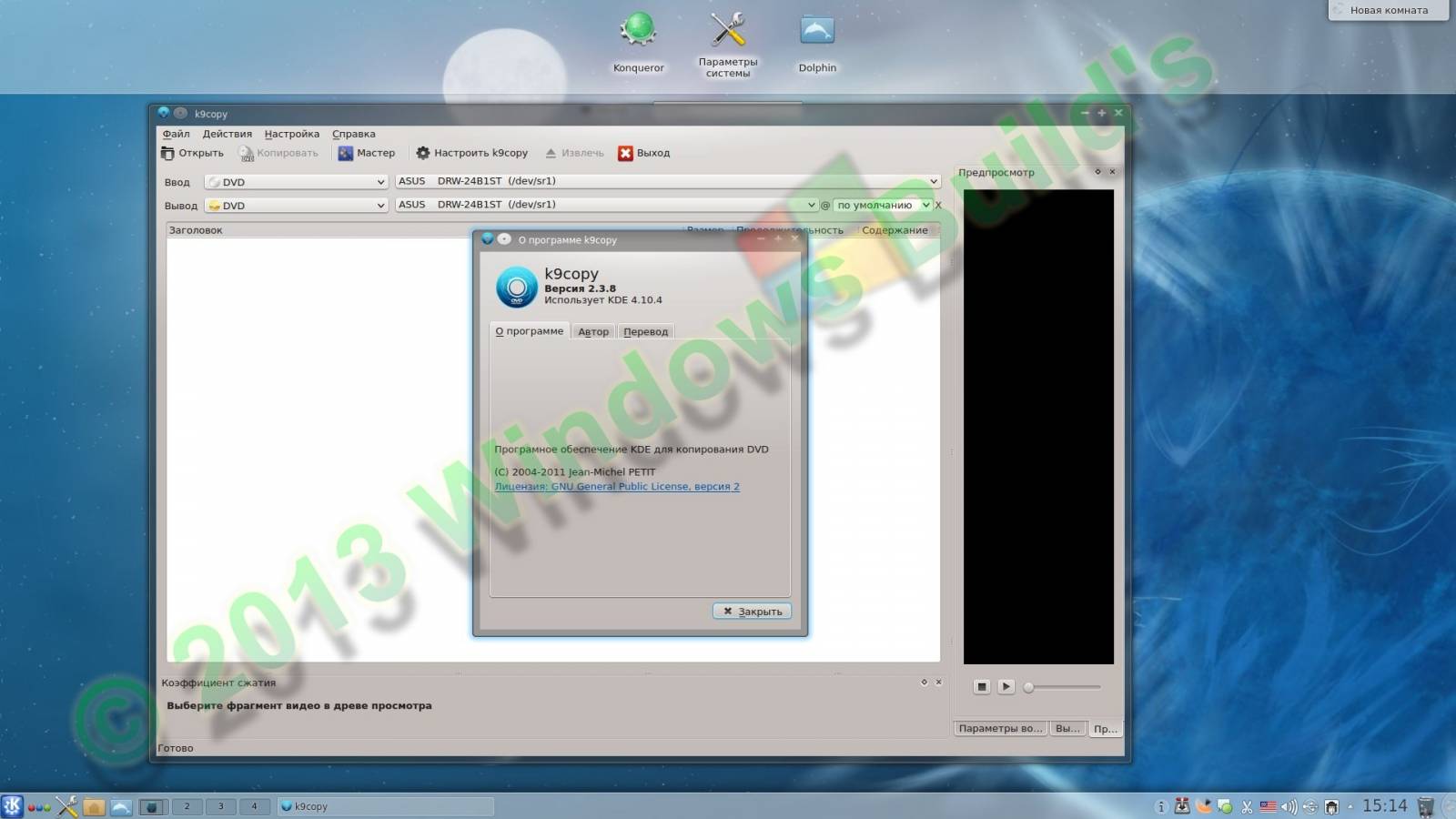The width and height of the screenshot is (1456, 819).
Task: Click the k9copy window menu icon in title bar
Action: tap(164, 113)
